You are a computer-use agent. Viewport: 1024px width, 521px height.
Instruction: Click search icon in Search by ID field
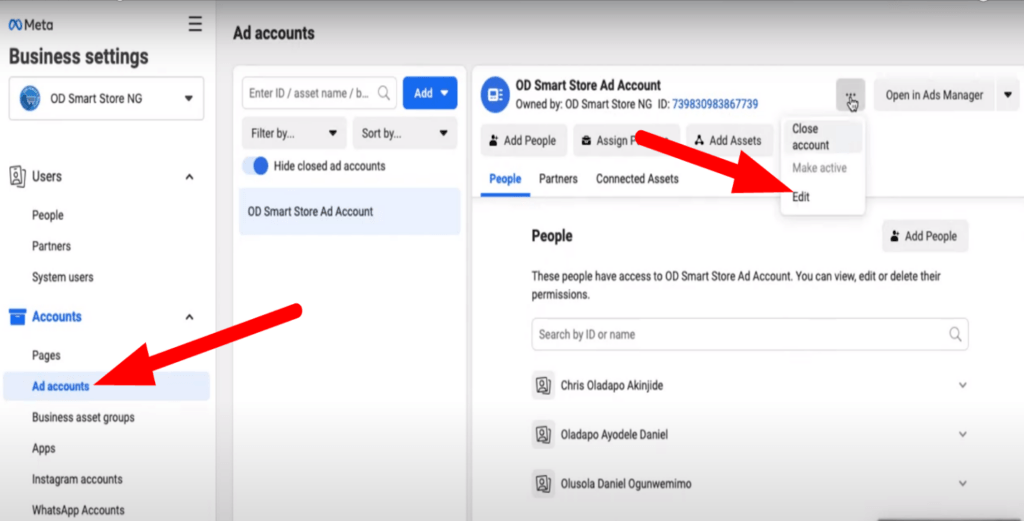click(x=955, y=334)
